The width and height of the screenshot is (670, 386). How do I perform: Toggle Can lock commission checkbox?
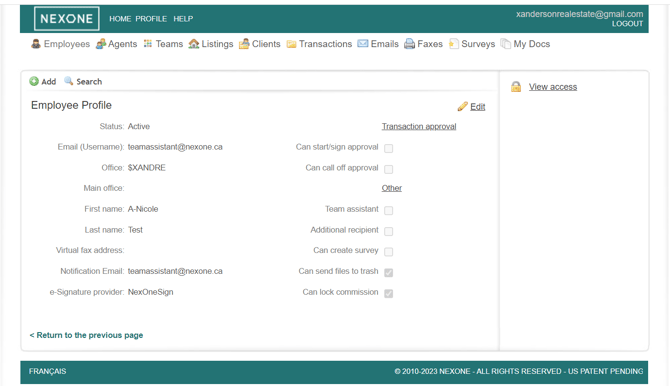[388, 293]
